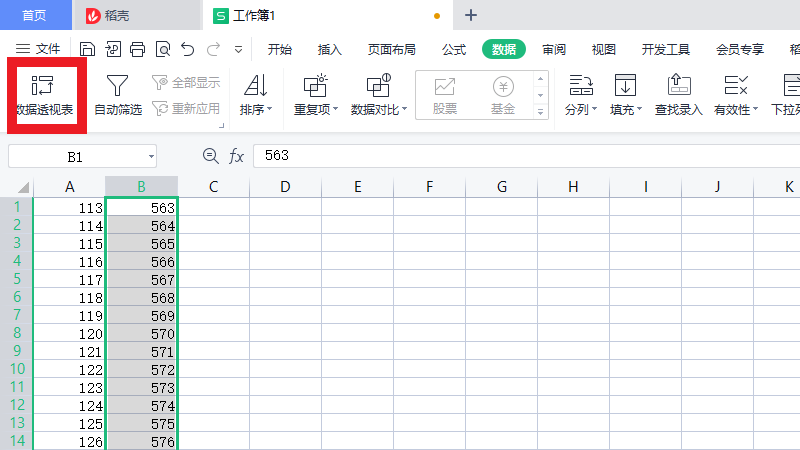Click the print preview icon
Viewport: 800px width, 450px height.
tap(162, 49)
